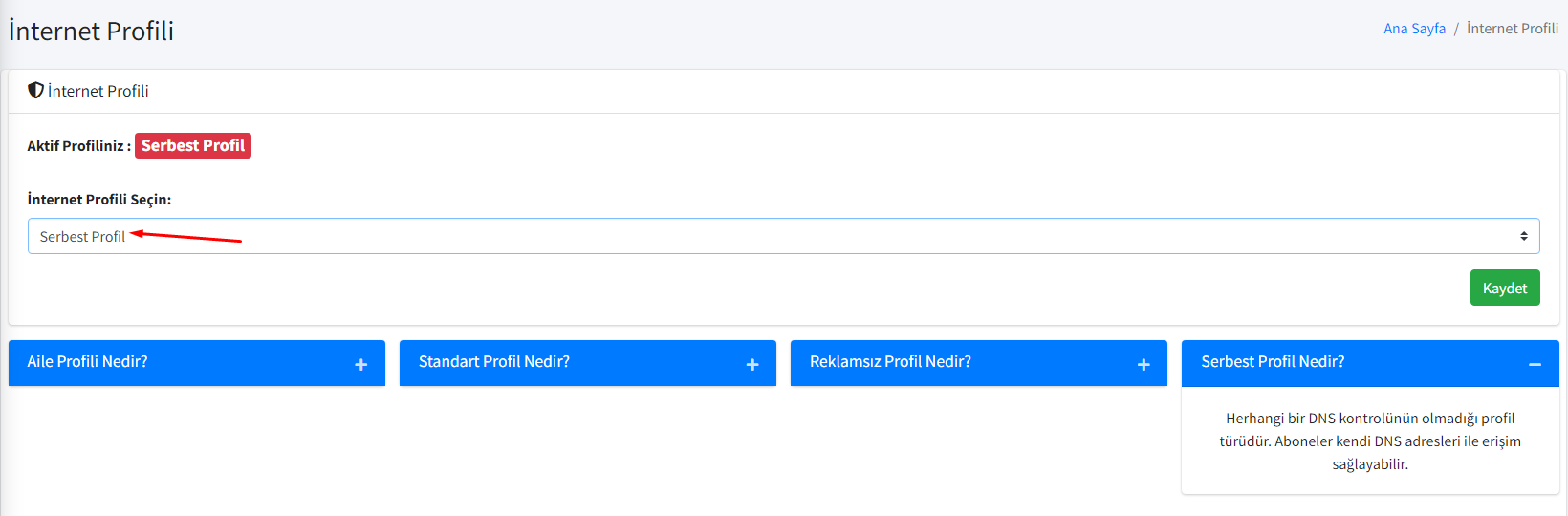The image size is (1568, 516).
Task: Expand the Aile Profili Nedir? panel
Action: [88, 362]
